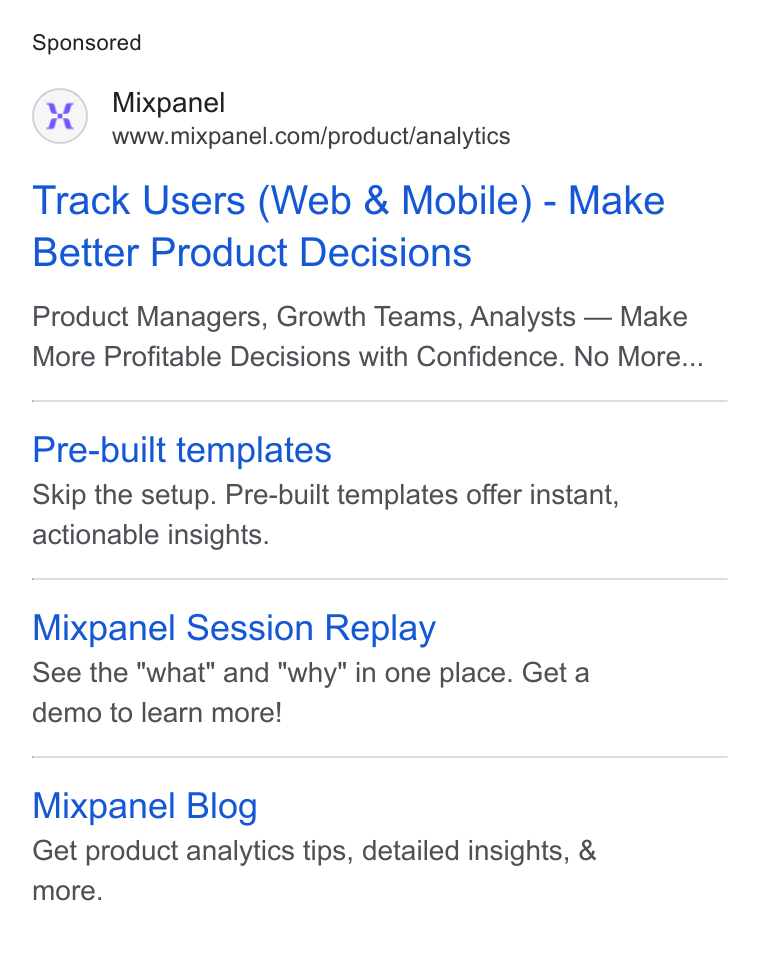This screenshot has height=958, width=760.
Task: Click the actionable insights text line
Action: tap(151, 535)
